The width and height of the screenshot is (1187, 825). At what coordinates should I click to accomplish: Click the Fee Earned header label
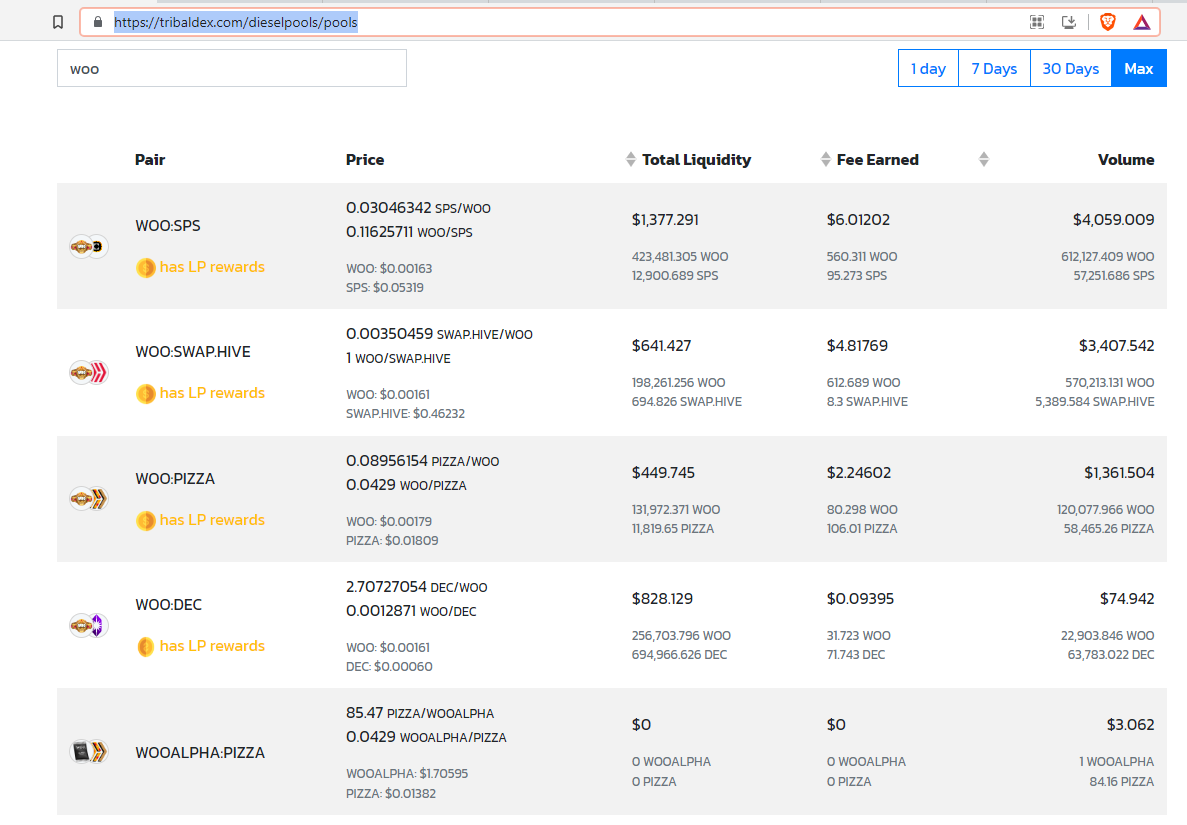[877, 160]
